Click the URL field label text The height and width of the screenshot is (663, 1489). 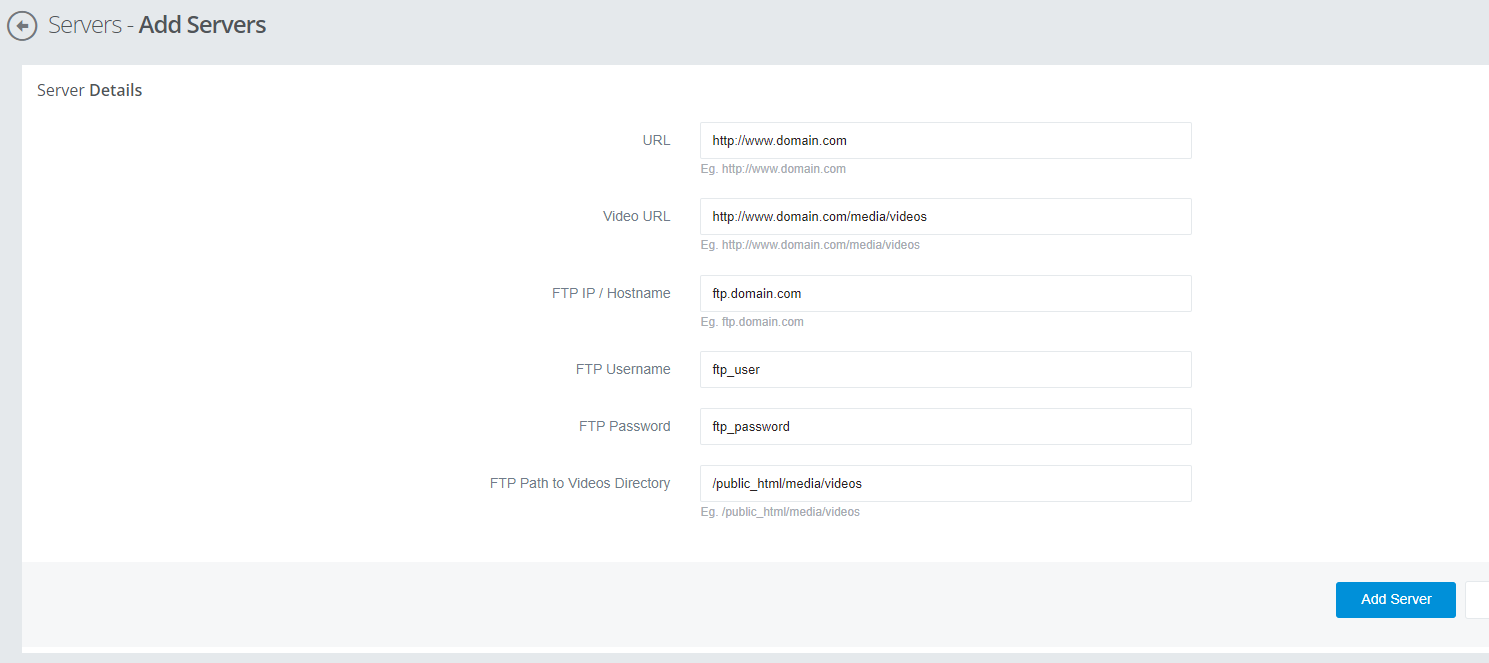tap(656, 140)
